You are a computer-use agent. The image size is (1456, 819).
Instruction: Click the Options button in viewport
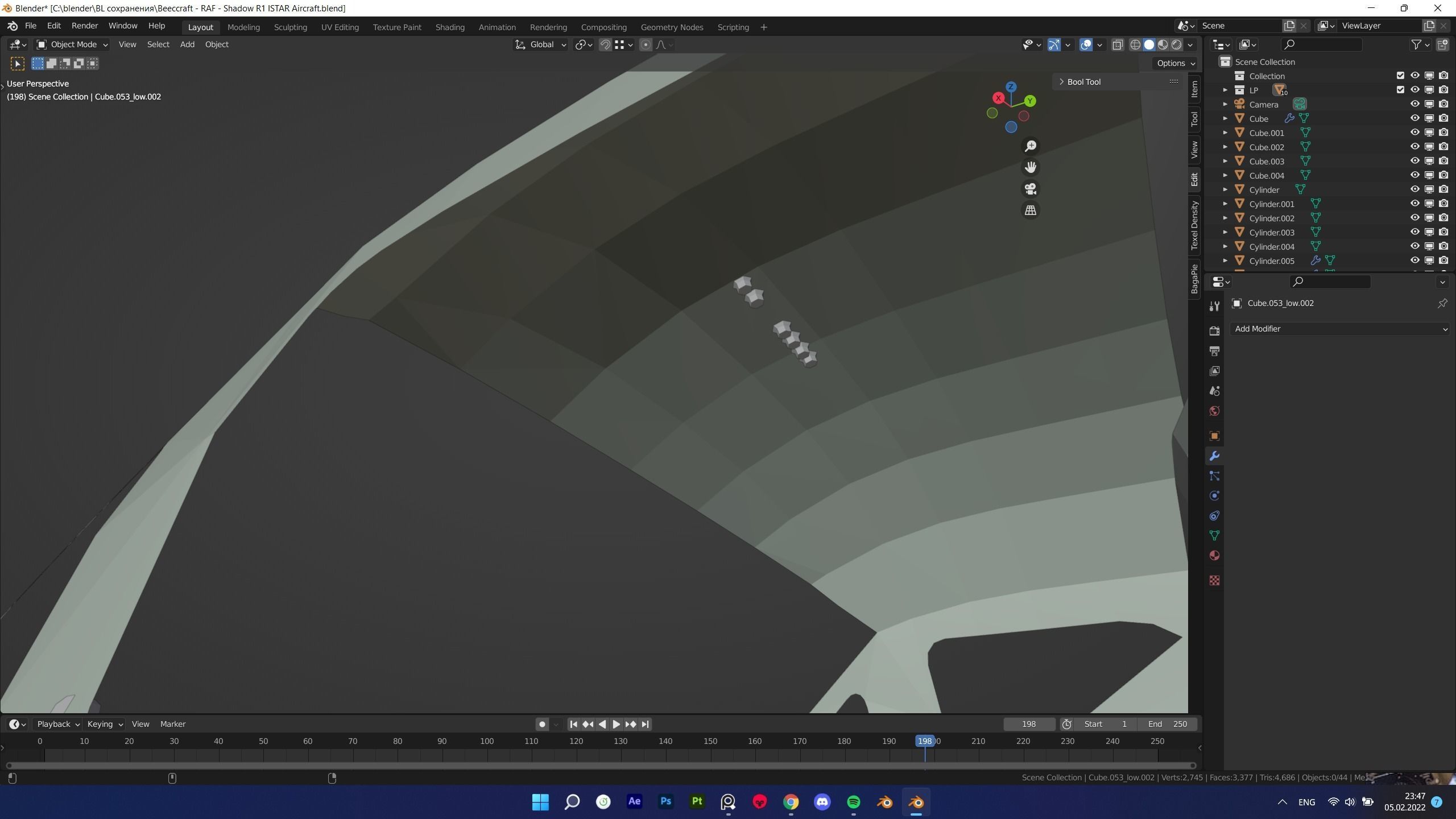tap(1175, 63)
